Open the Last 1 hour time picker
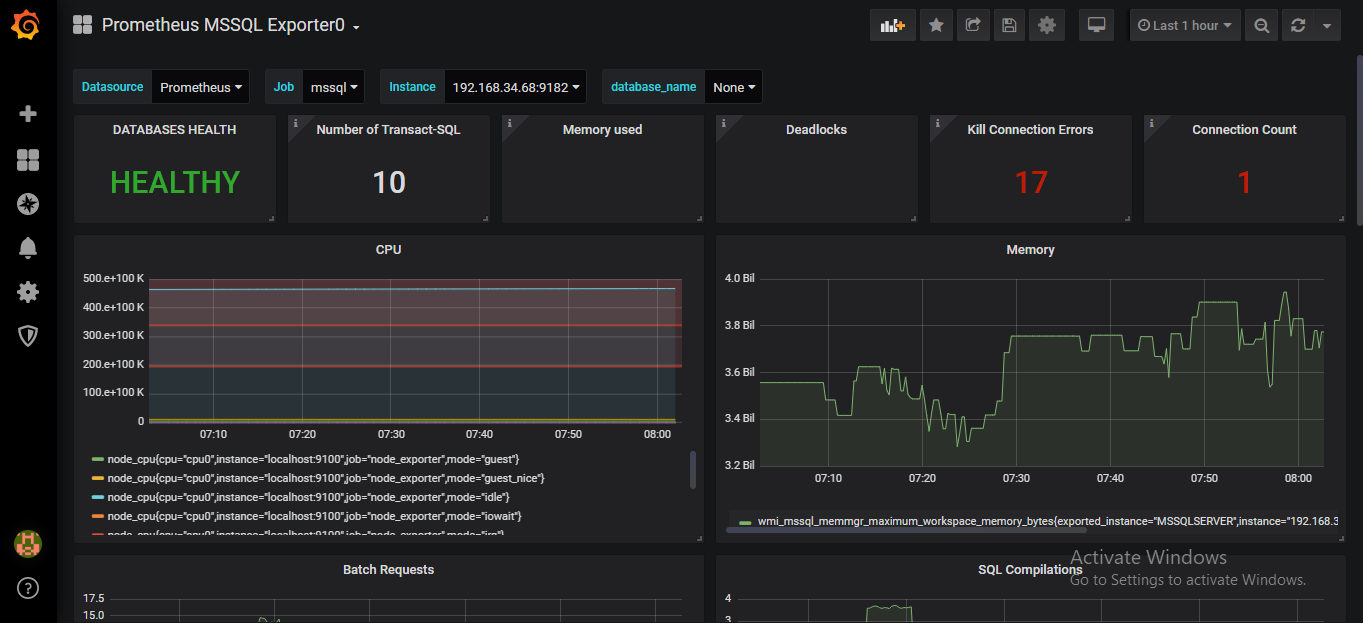Viewport: 1363px width, 623px height. pyautogui.click(x=1186, y=26)
